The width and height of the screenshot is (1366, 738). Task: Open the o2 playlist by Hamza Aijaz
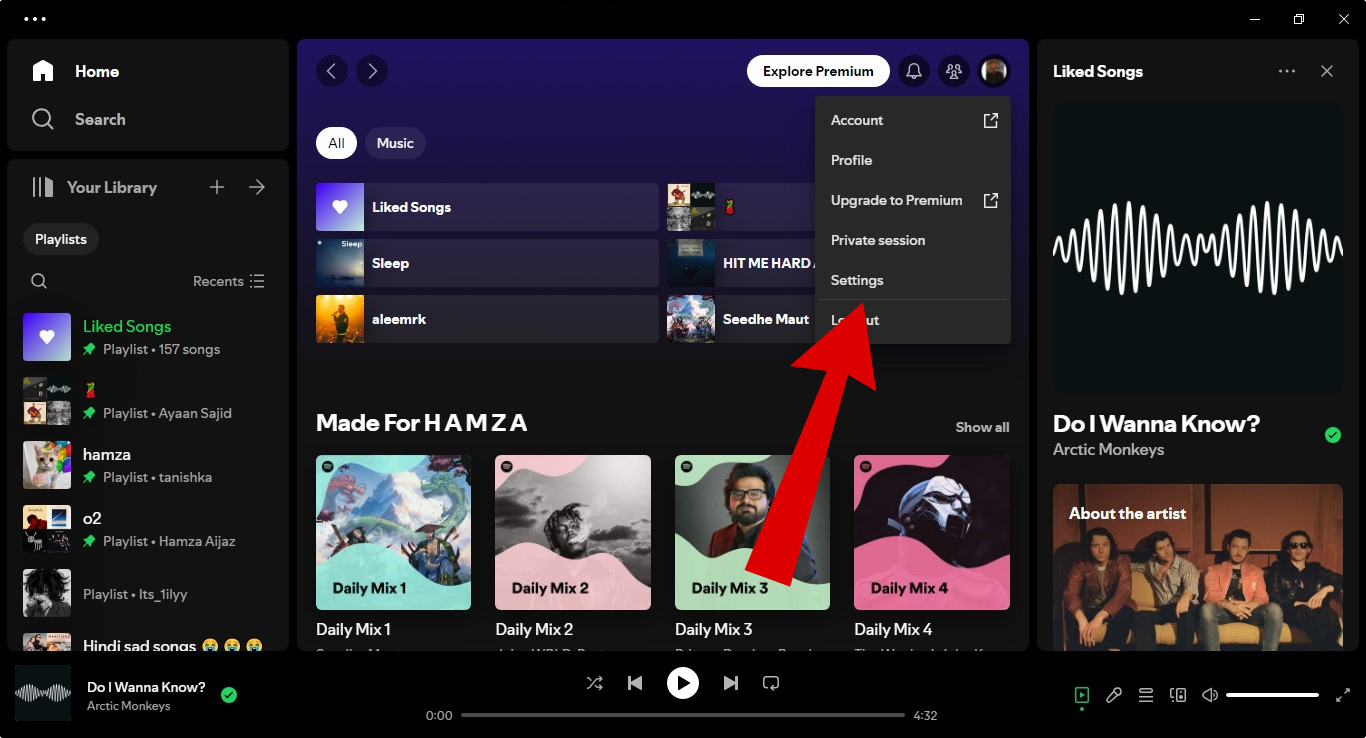click(148, 529)
